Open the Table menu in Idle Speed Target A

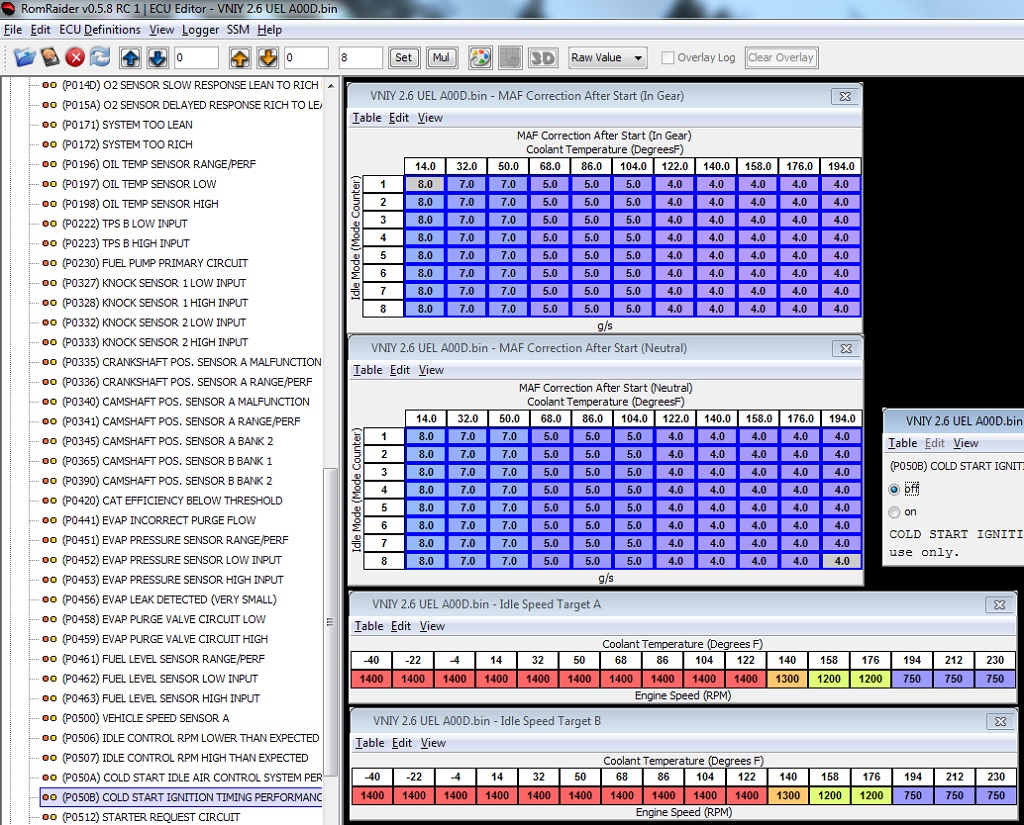(369, 626)
